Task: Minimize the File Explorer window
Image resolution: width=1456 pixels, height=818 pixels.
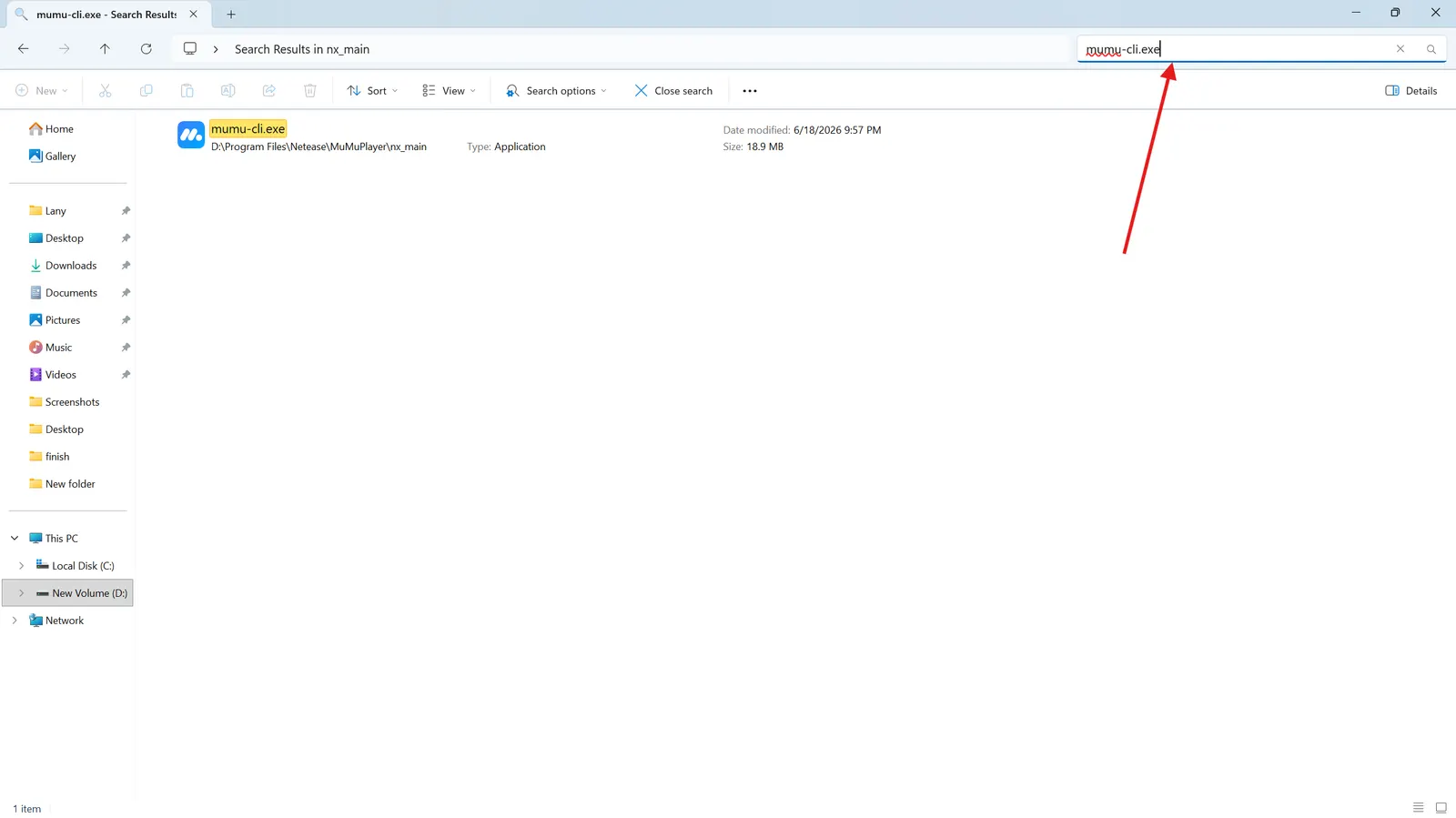Action: [1356, 13]
